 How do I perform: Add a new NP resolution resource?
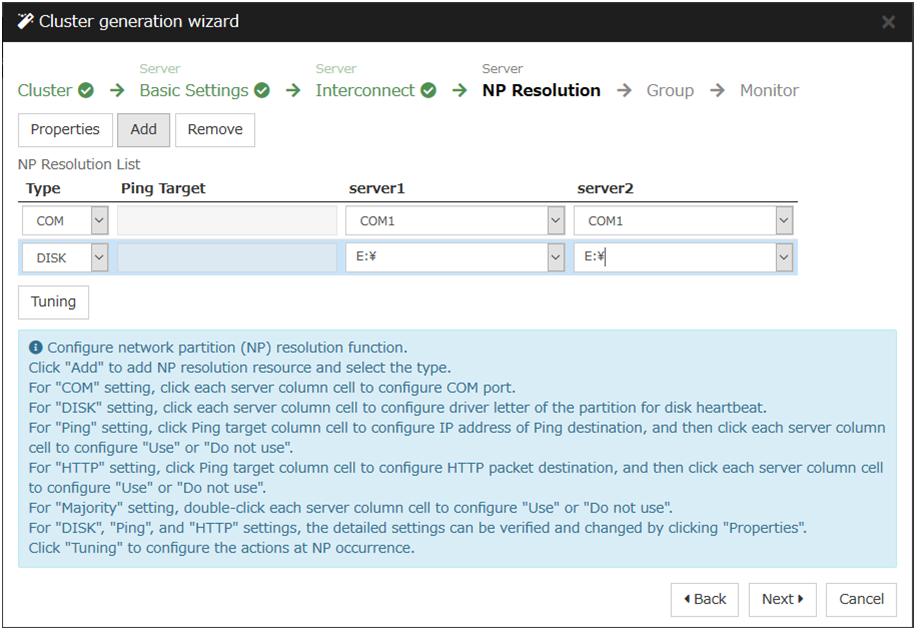(143, 130)
